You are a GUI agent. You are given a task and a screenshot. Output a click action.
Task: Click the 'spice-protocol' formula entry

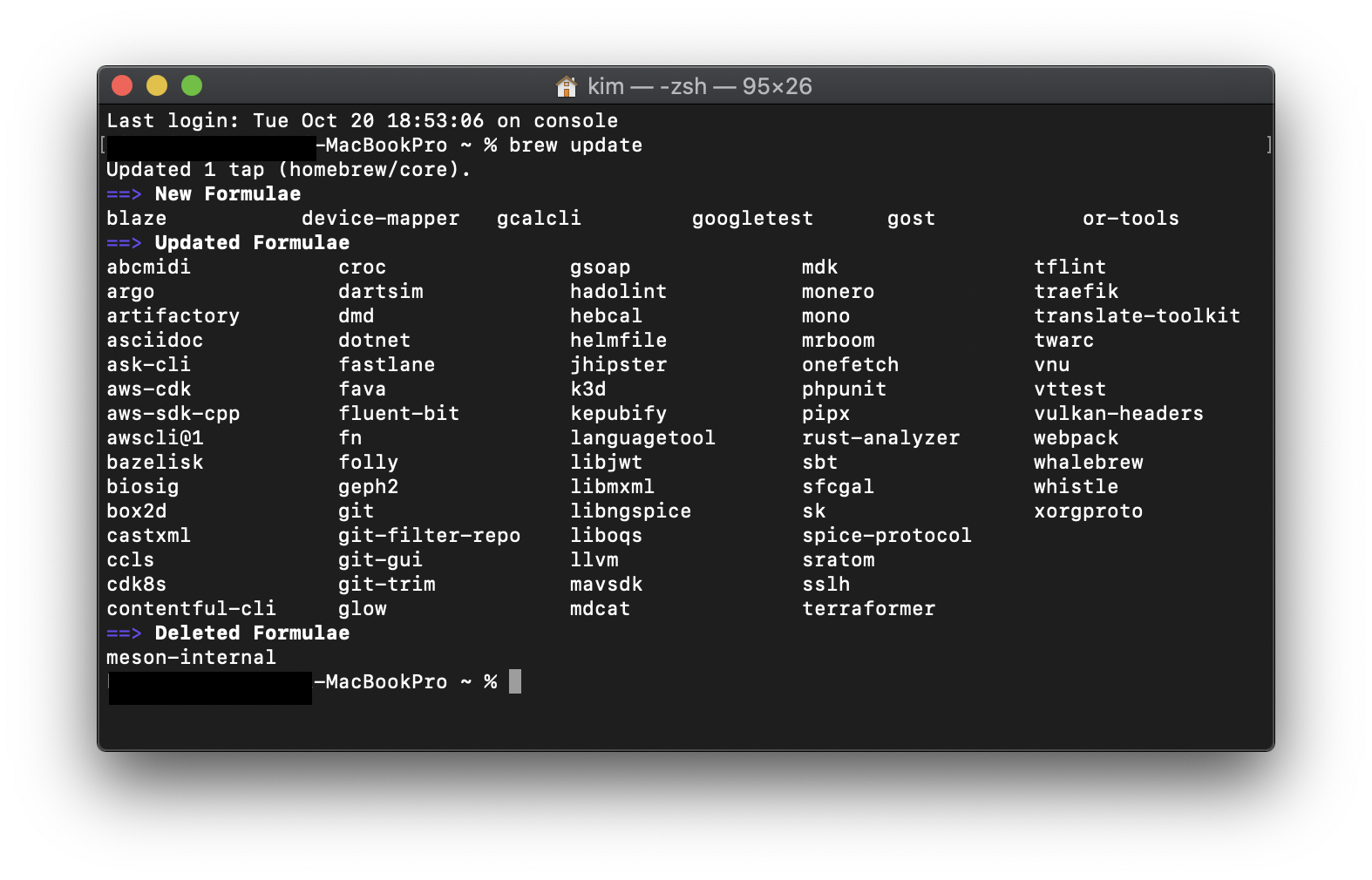point(886,536)
